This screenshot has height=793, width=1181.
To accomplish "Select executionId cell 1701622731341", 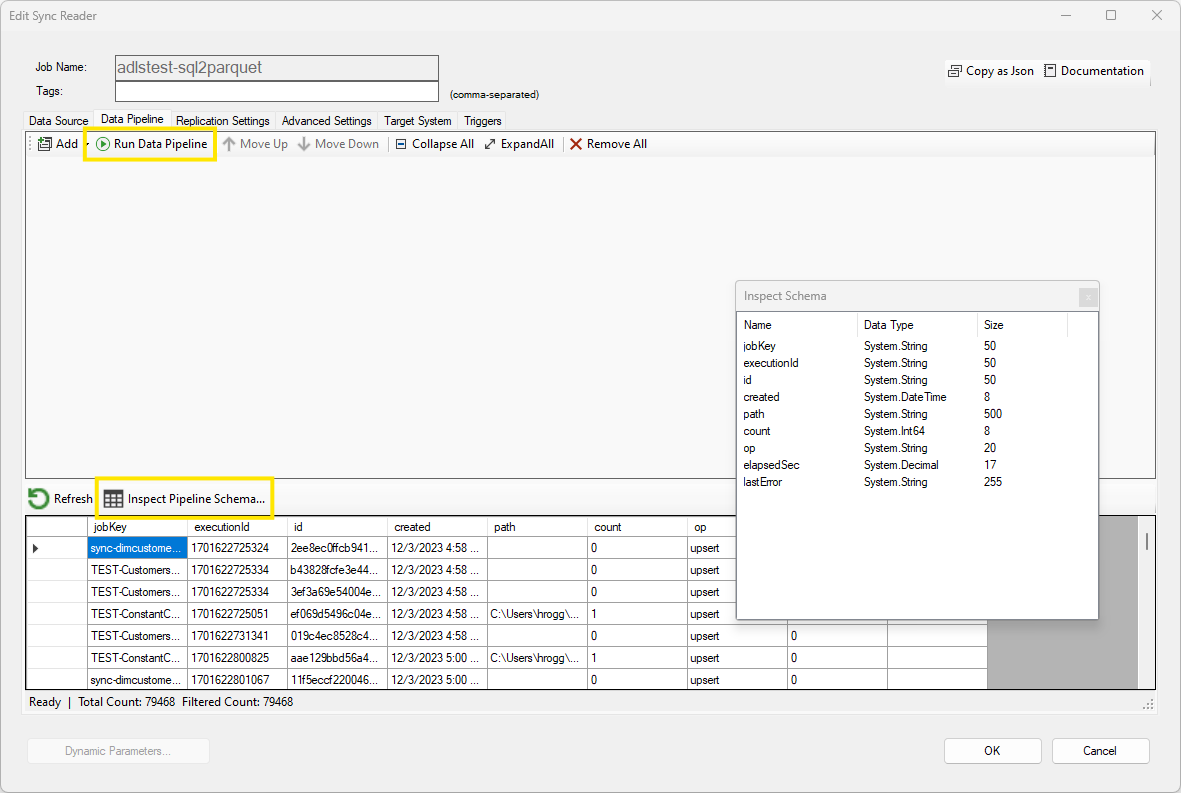I will [237, 636].
